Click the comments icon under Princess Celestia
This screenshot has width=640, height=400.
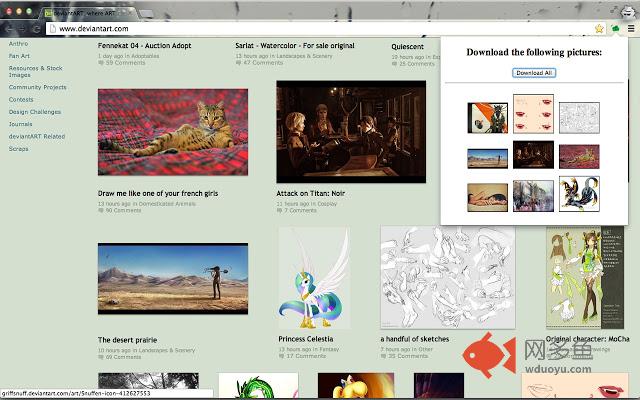coord(282,356)
